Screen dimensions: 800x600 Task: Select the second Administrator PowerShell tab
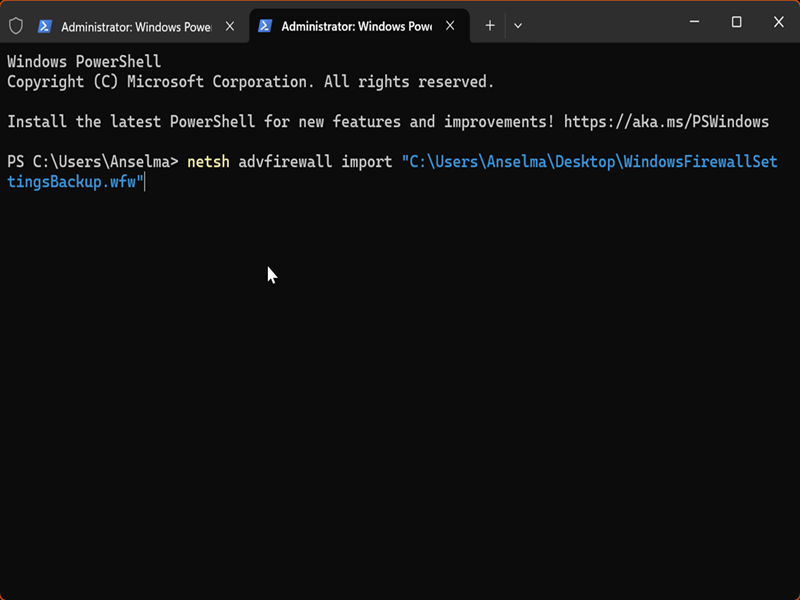pos(355,26)
